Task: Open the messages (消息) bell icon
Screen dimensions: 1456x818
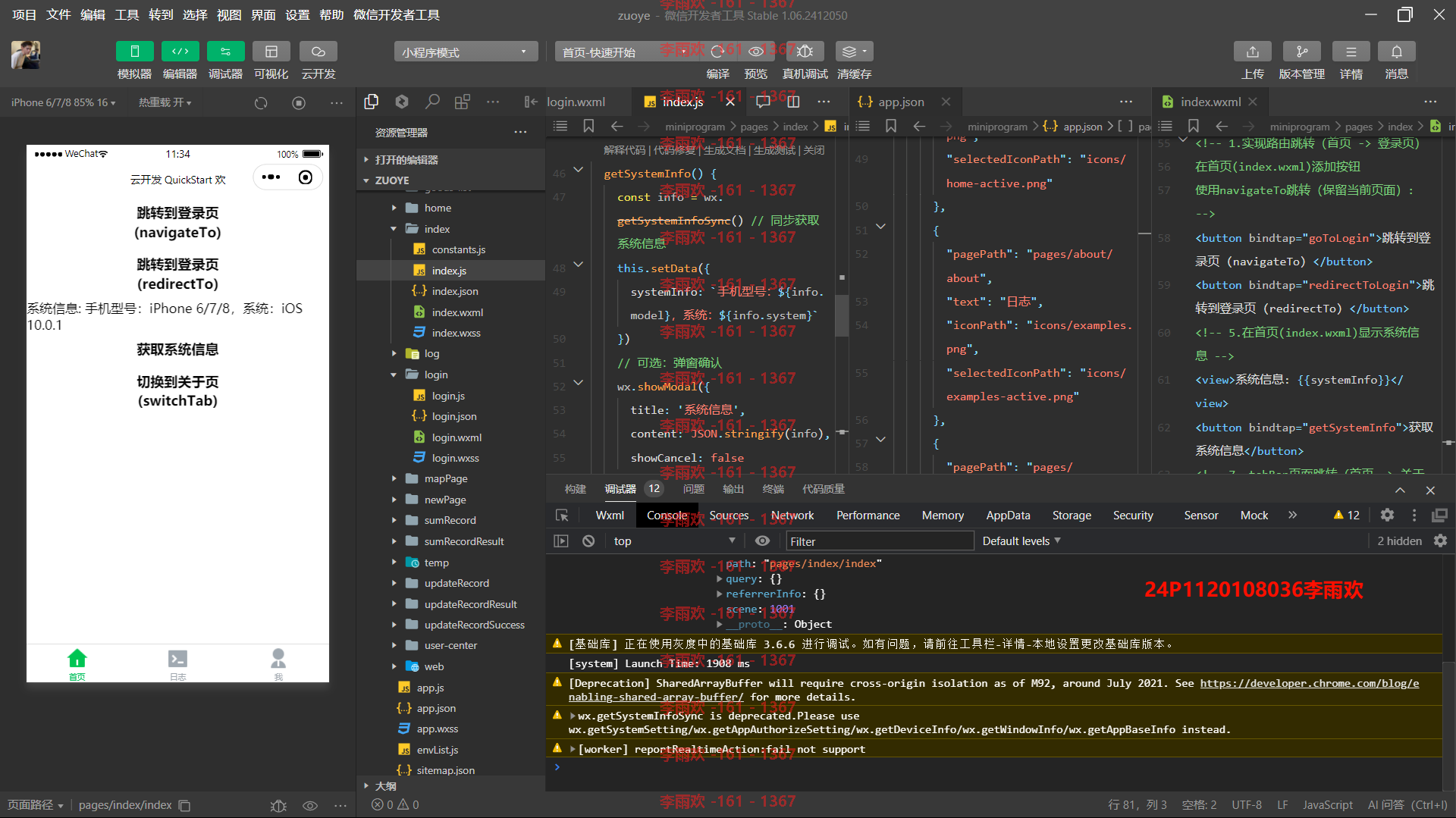Action: click(1397, 52)
